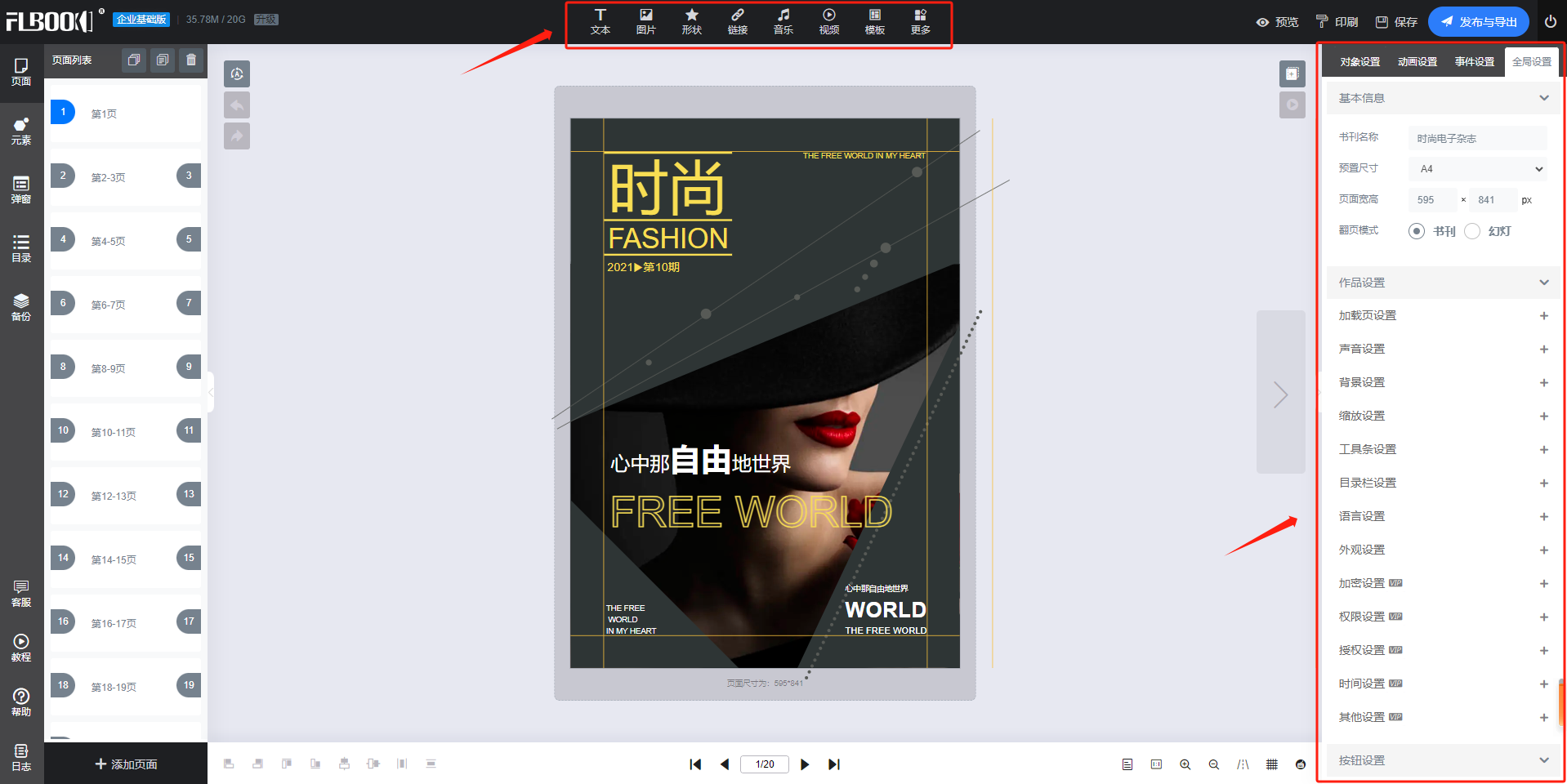Click 发布与导出 publish button
1567x784 pixels.
[1479, 22]
